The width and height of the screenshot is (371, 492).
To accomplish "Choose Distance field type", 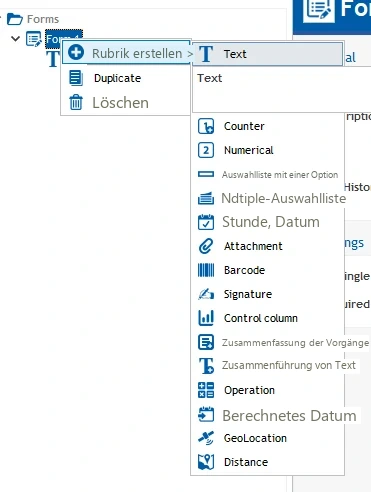I will [x=246, y=462].
